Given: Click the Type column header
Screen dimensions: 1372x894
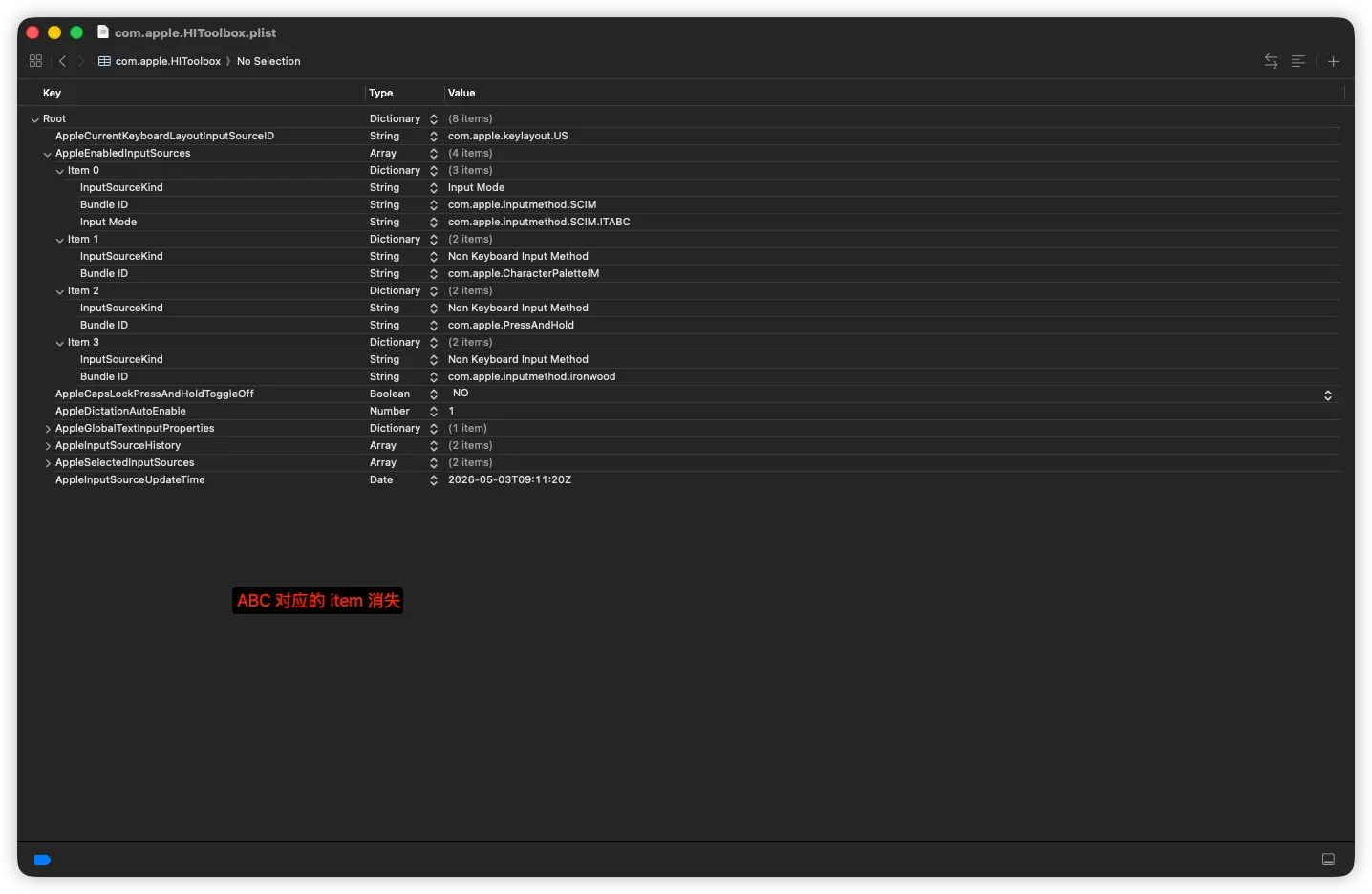Looking at the screenshot, I should [380, 93].
